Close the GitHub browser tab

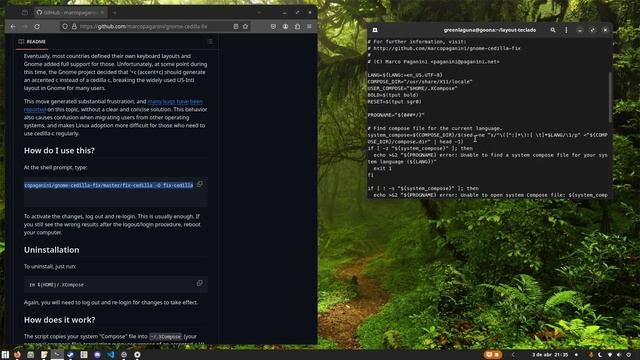click(x=102, y=13)
